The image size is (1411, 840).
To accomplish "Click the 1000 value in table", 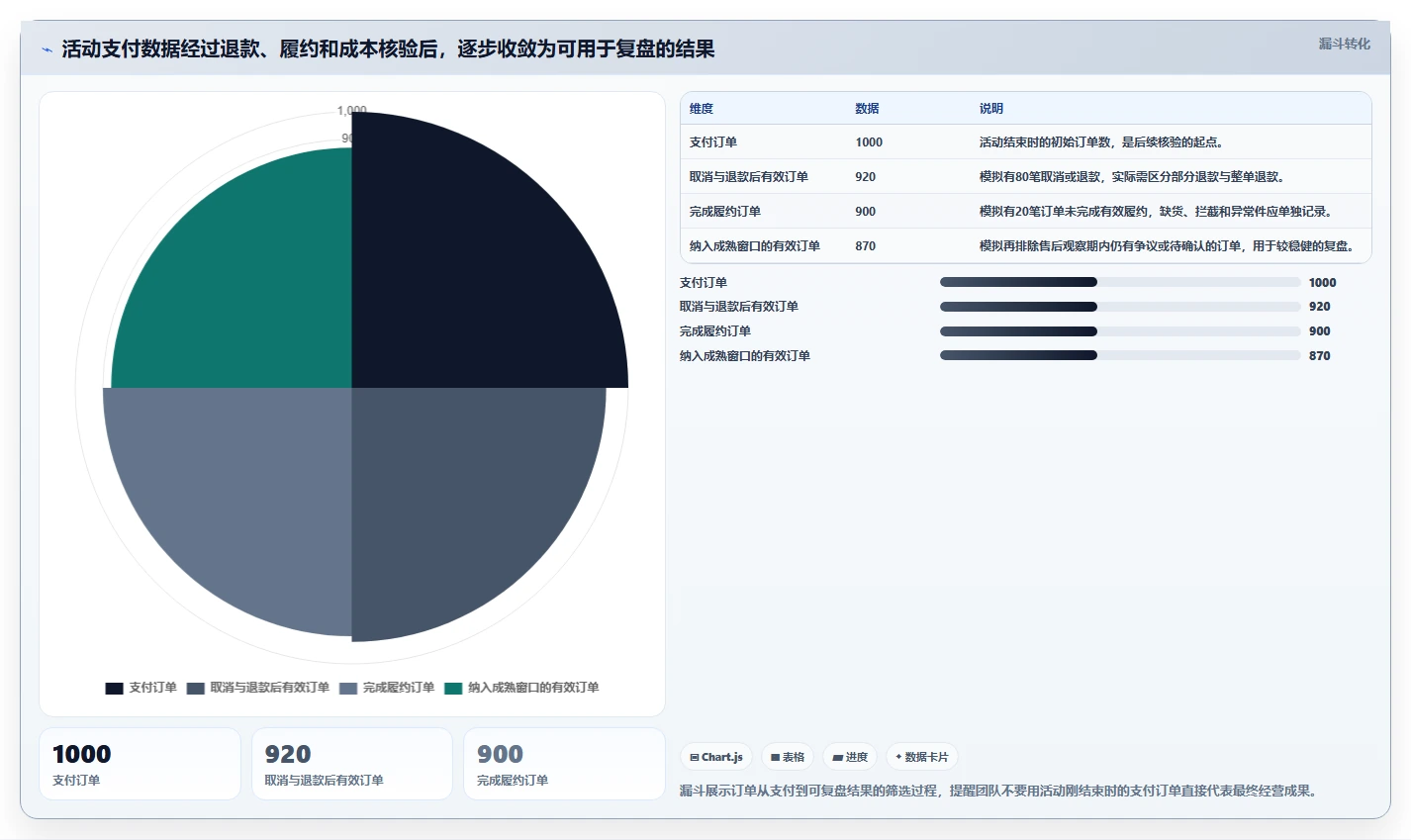I will pos(869,142).
